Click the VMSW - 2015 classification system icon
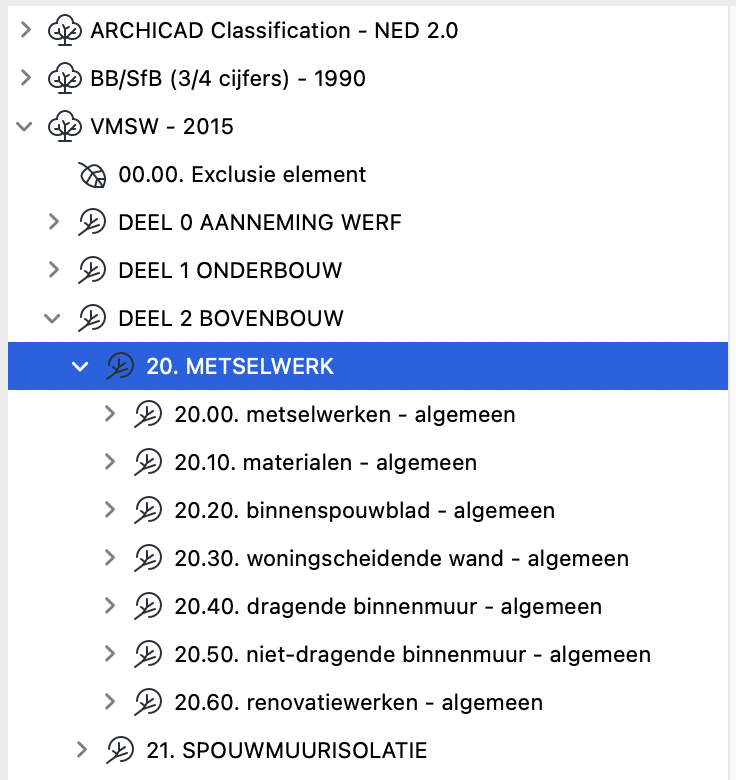The image size is (736, 780). tap(65, 127)
